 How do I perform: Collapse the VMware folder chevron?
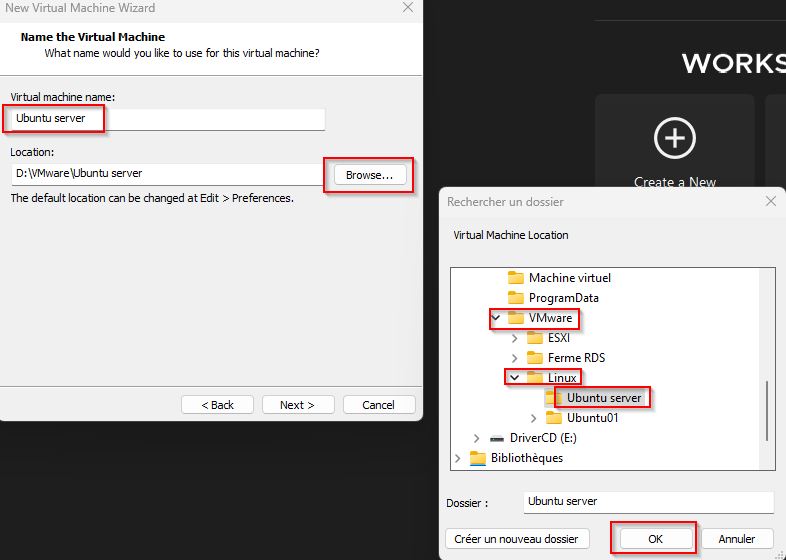496,318
